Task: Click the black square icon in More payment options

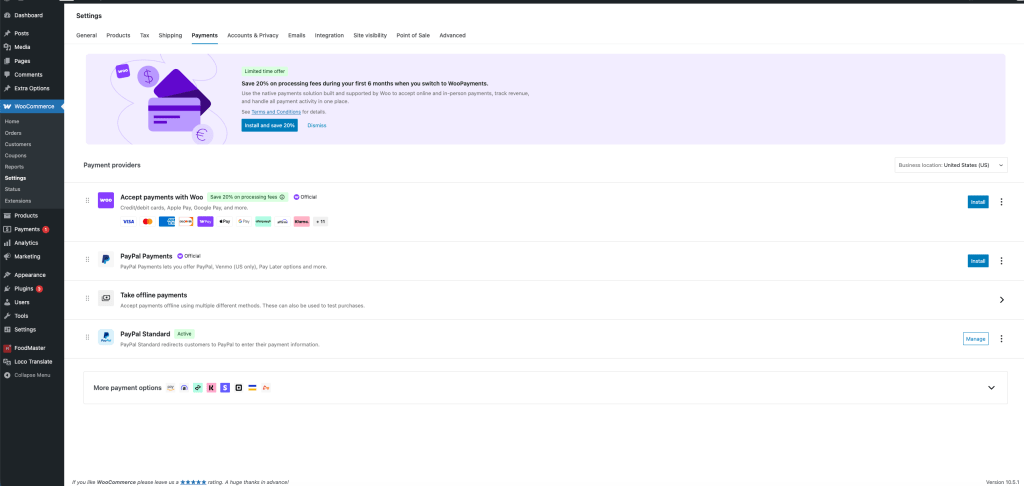Action: (x=238, y=387)
